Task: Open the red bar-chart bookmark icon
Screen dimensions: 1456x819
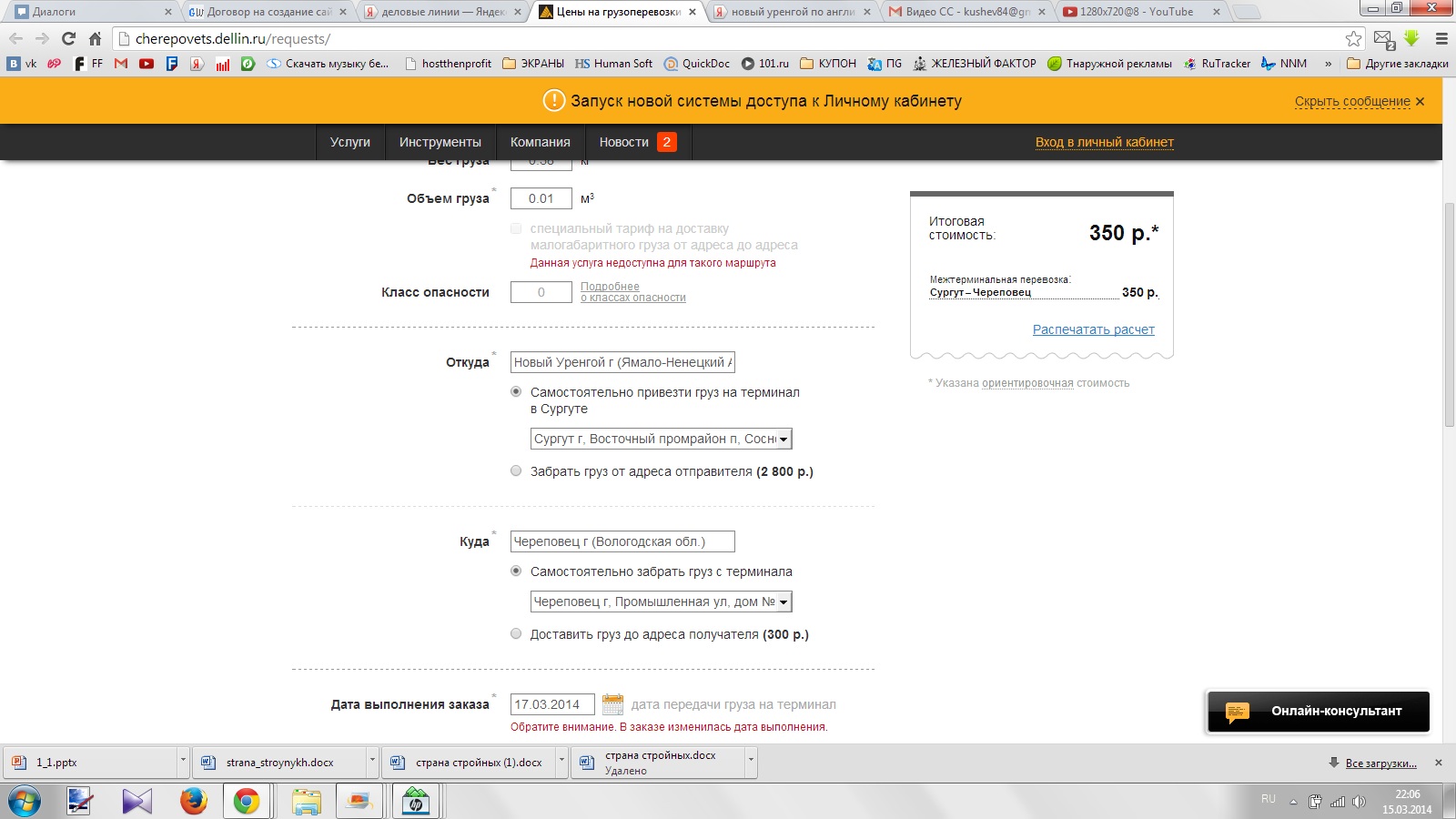Action: [x=223, y=64]
